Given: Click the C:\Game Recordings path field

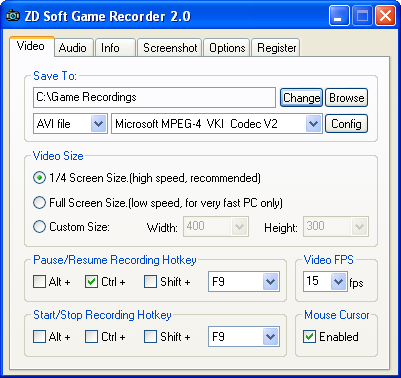Looking at the screenshot, I should point(154,97).
